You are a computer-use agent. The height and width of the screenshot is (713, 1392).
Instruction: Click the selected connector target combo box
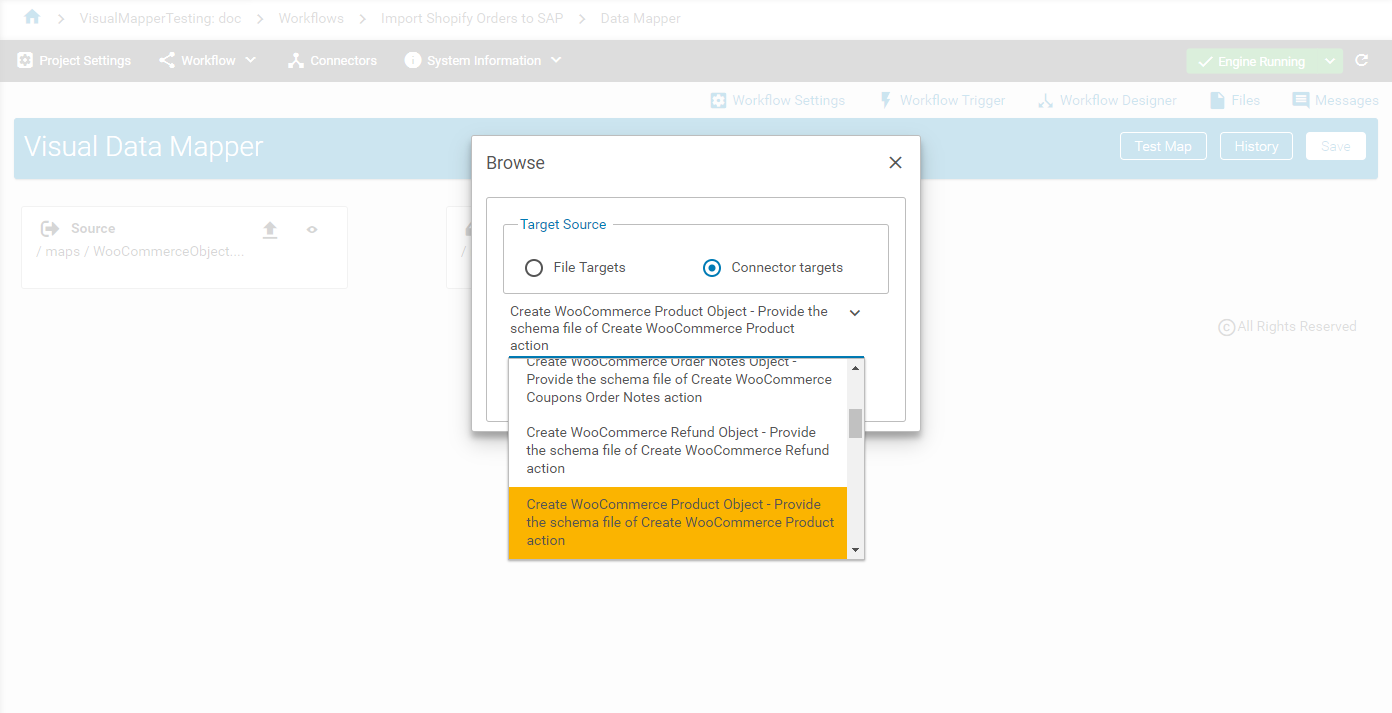(686, 329)
